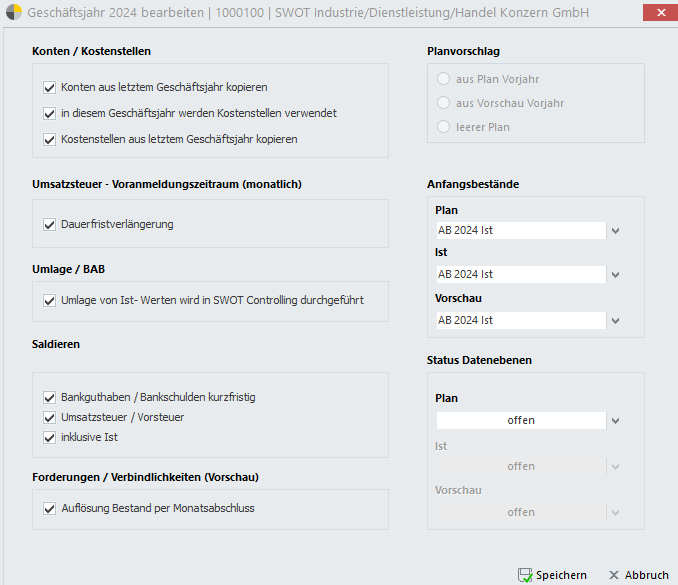Screen dimensions: 678x585
Task: Disable Kostenstellen aus letztem Geschäftsjahr kopieren
Action: coord(50,139)
